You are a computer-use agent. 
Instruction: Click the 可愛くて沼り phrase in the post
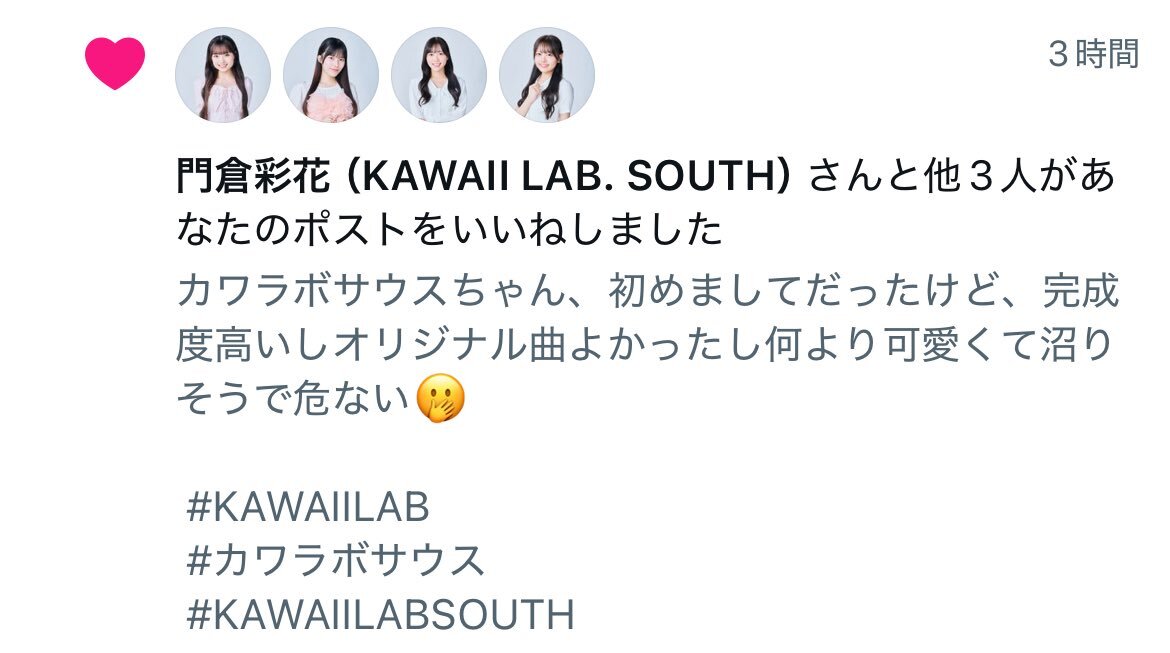tap(998, 344)
